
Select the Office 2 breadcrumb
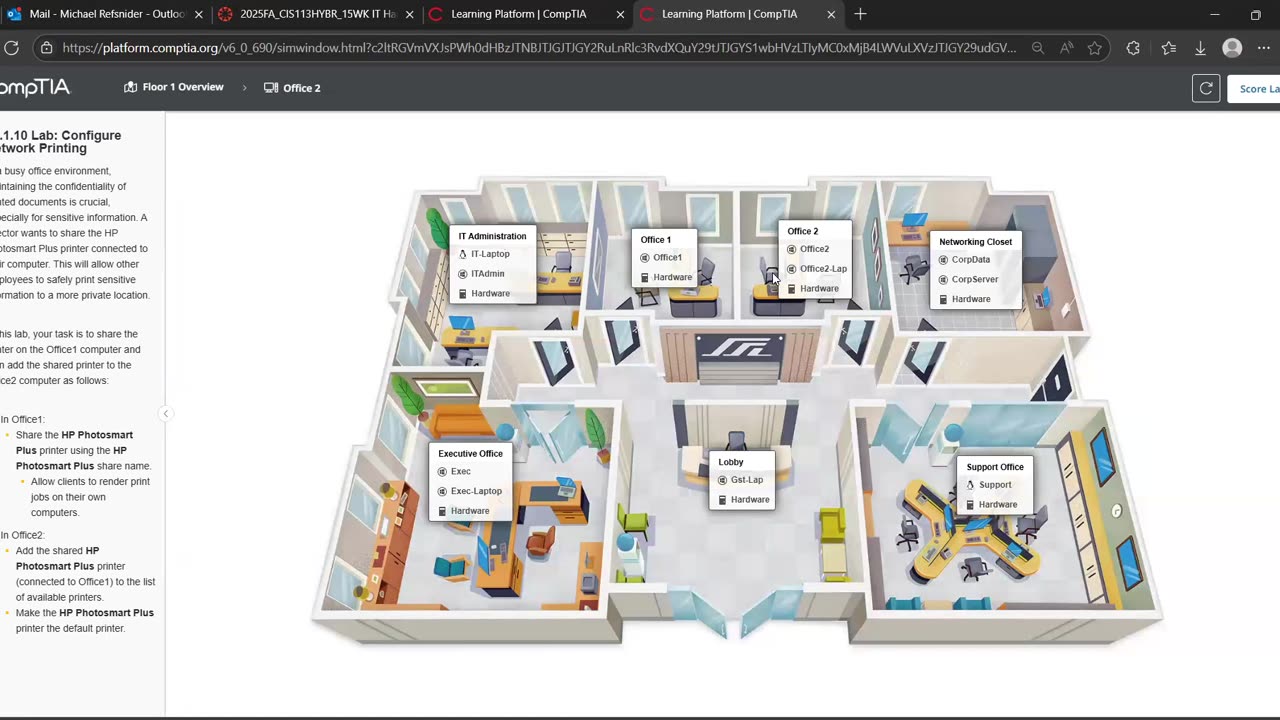coord(292,88)
